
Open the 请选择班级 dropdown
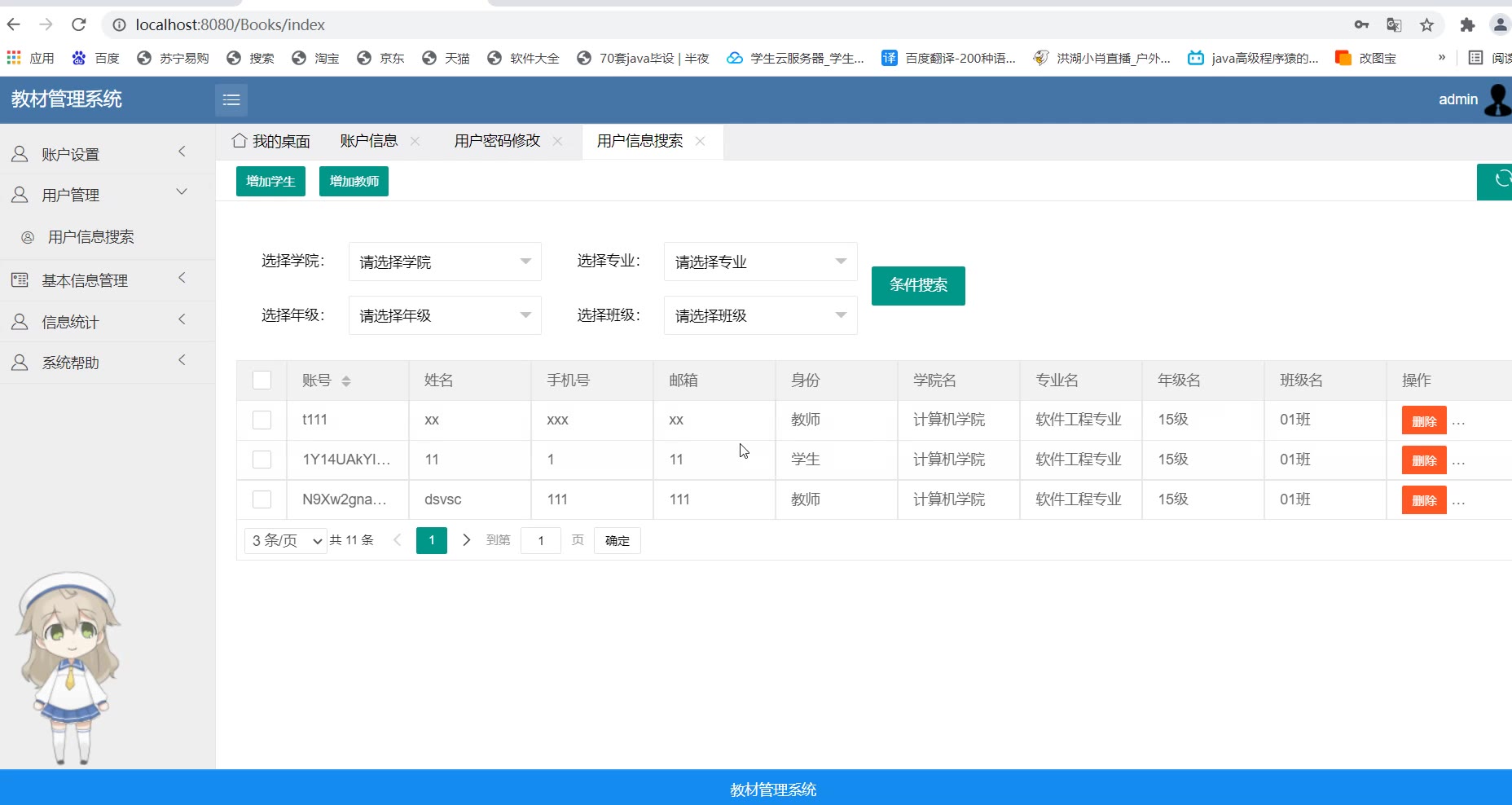point(760,315)
